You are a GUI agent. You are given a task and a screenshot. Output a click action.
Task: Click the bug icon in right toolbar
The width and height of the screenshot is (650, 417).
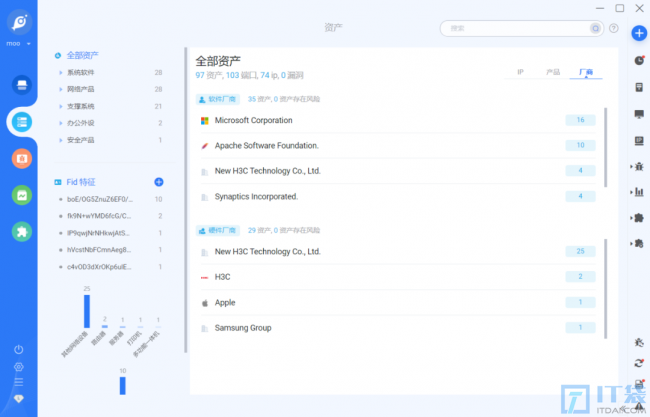(639, 167)
